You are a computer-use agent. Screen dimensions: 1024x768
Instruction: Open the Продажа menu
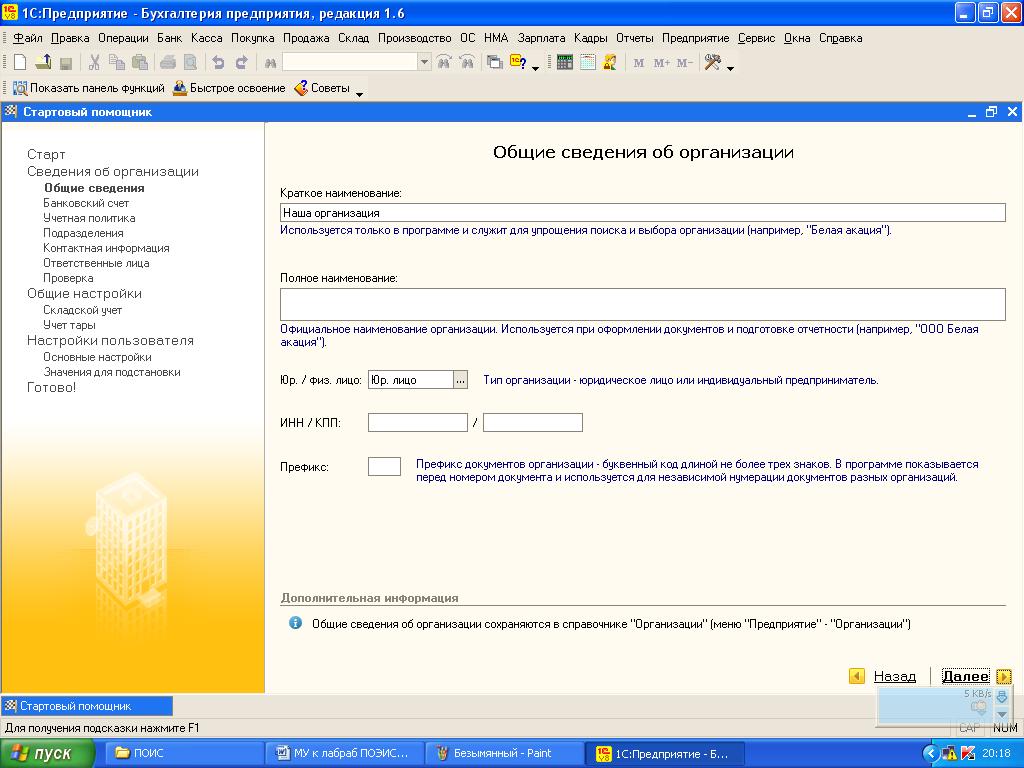tap(306, 38)
